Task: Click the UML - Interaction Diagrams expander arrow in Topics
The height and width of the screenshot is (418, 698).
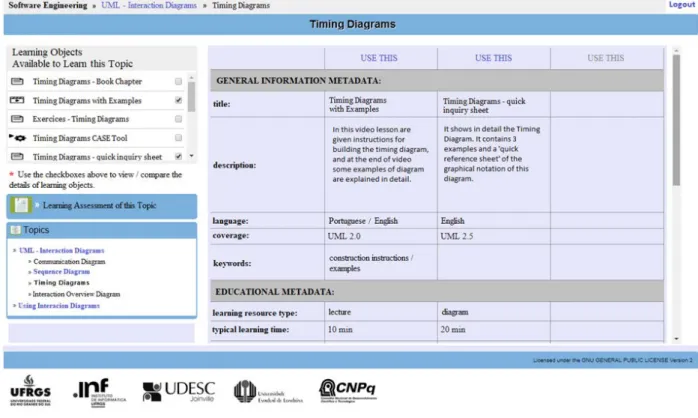Action: coord(15,251)
